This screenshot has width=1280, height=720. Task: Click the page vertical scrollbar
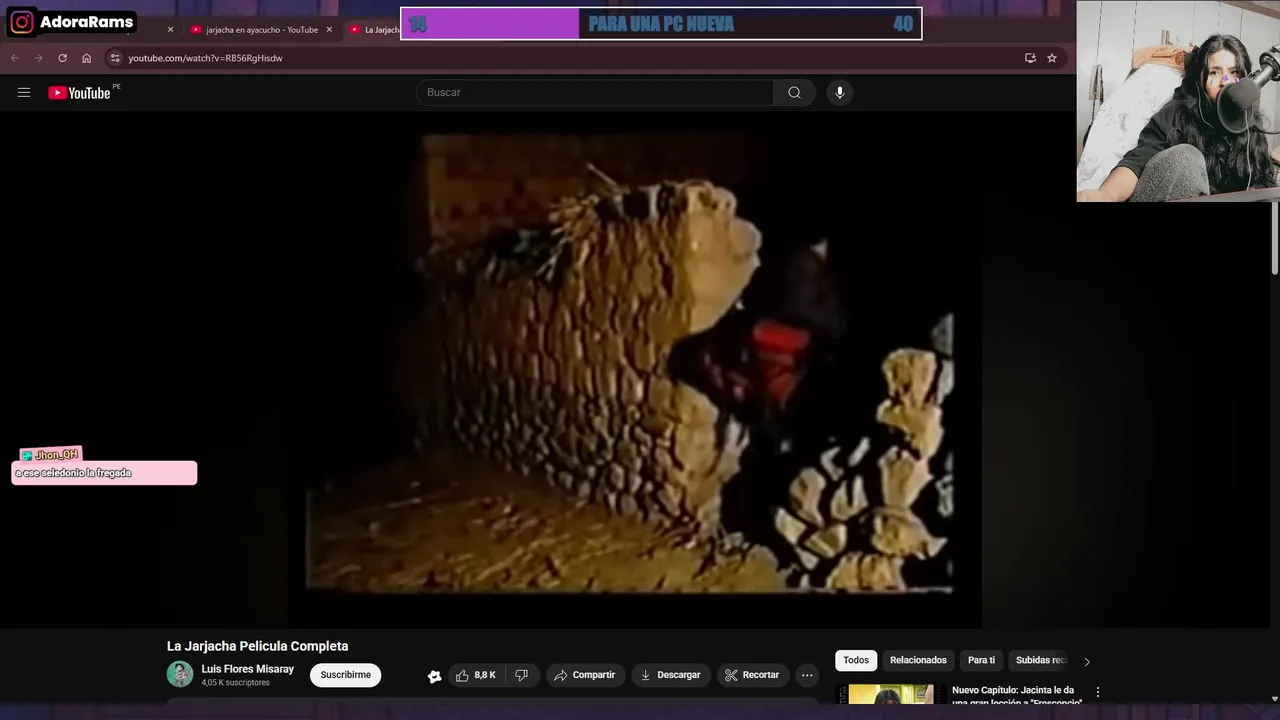[1273, 238]
